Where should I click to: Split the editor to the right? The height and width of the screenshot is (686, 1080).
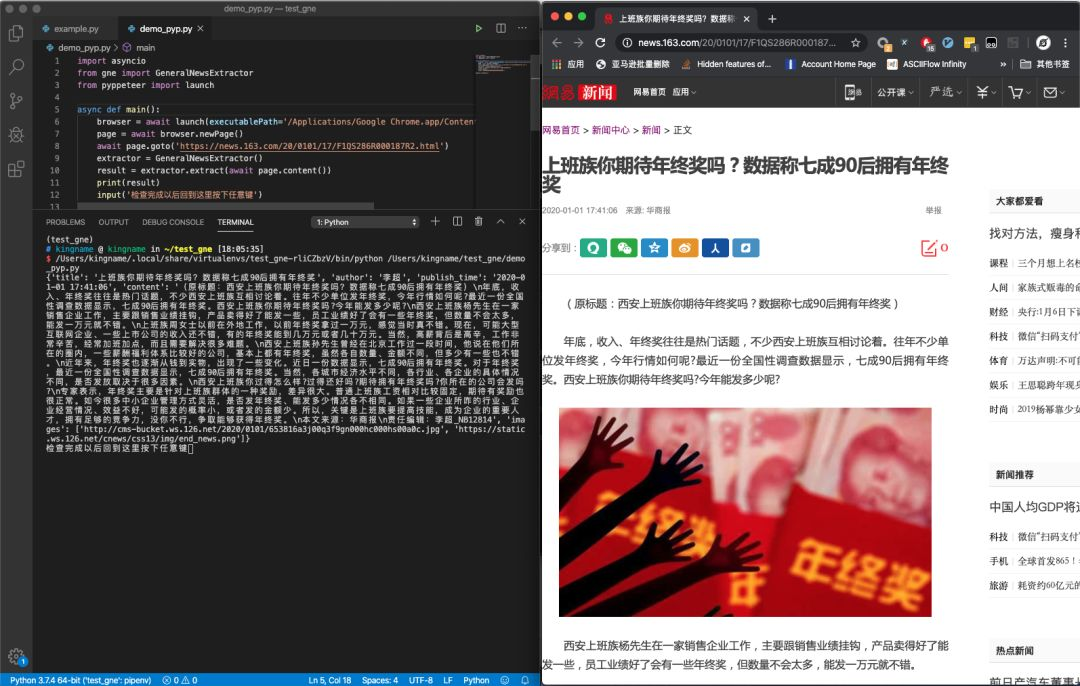click(x=503, y=29)
